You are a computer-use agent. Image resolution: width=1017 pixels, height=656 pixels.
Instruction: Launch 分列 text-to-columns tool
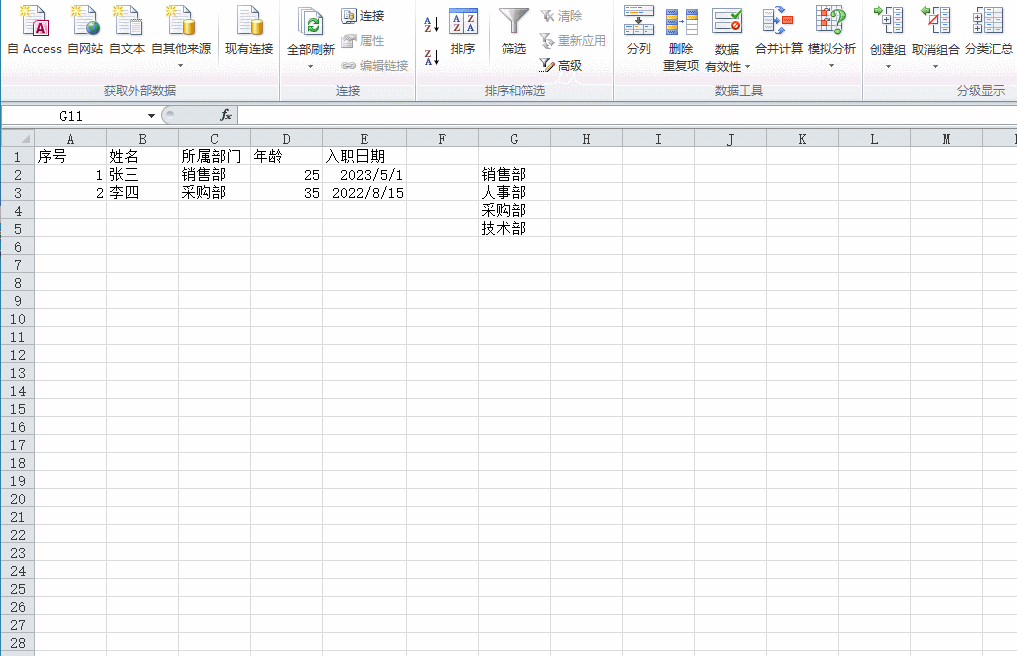click(638, 30)
